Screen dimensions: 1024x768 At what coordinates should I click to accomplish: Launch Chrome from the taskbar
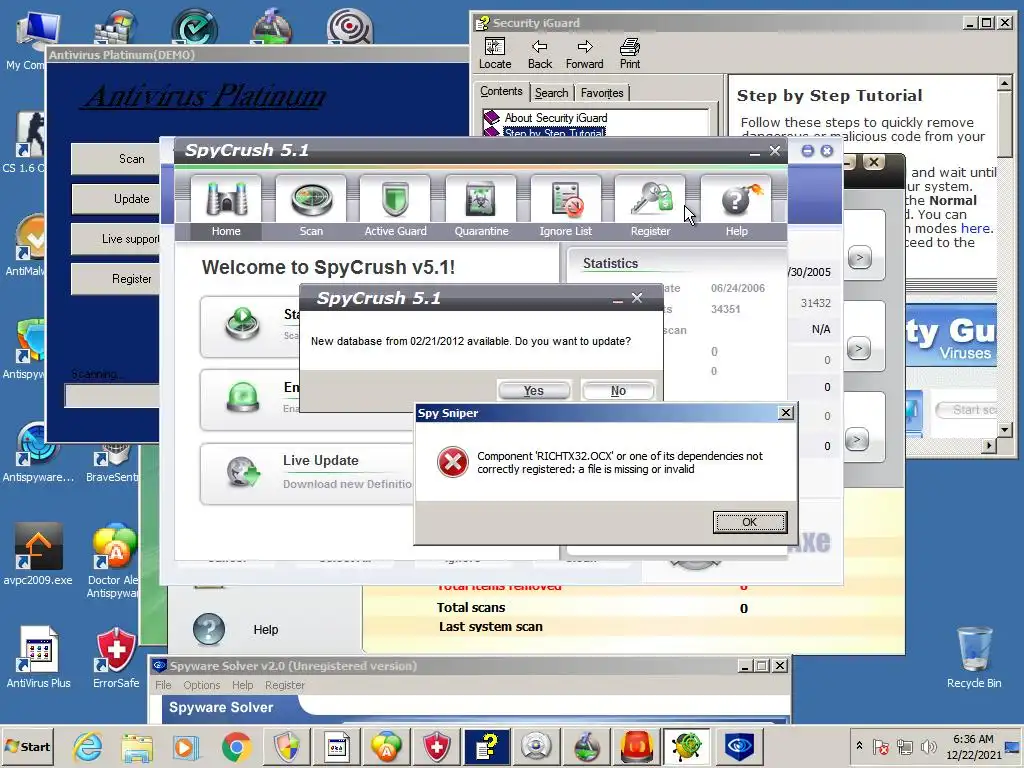236,746
